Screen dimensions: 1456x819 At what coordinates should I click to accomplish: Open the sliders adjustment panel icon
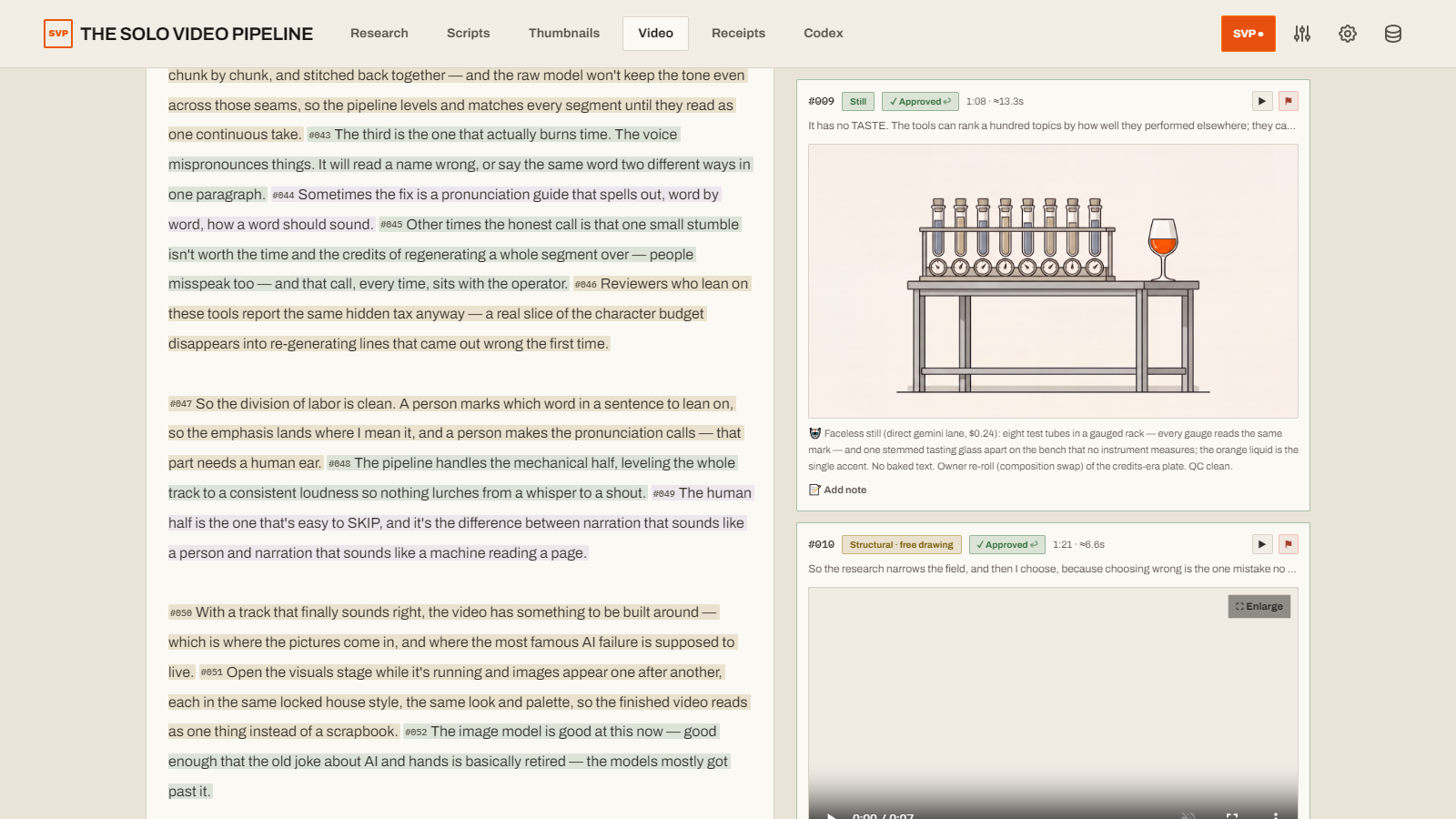click(1302, 34)
